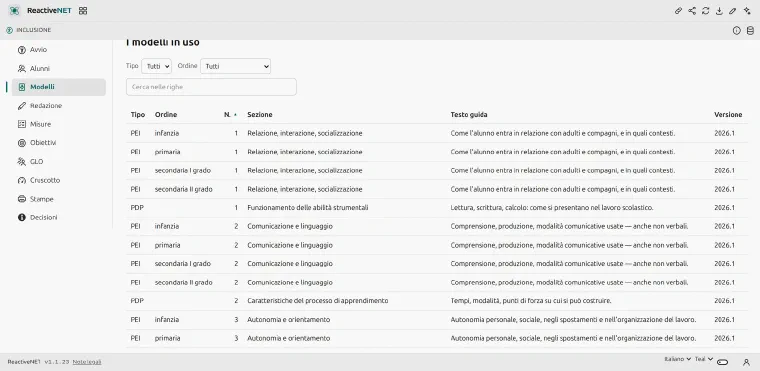Click 'Tempi, modalità, punti di forza' guide text
The image size is (760, 371).
click(531, 301)
